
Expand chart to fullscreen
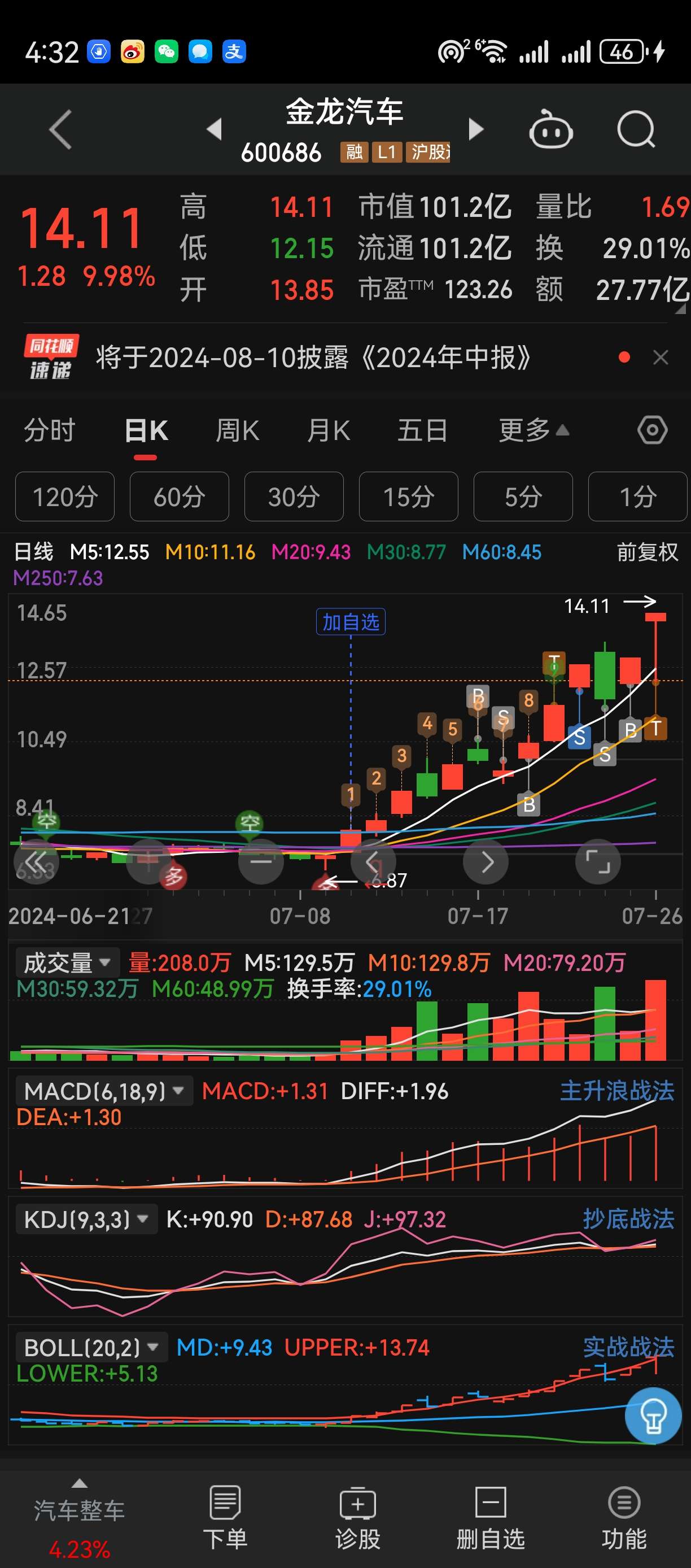(x=598, y=862)
